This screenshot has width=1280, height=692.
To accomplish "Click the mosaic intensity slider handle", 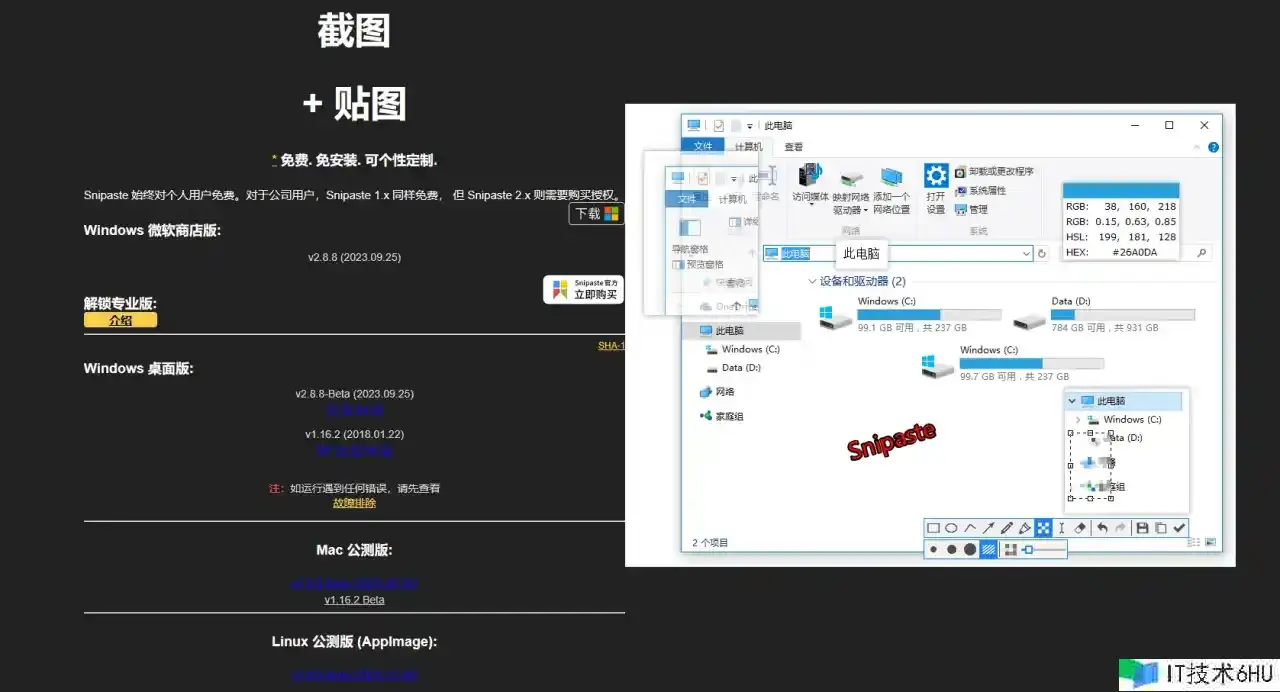I will (1028, 549).
